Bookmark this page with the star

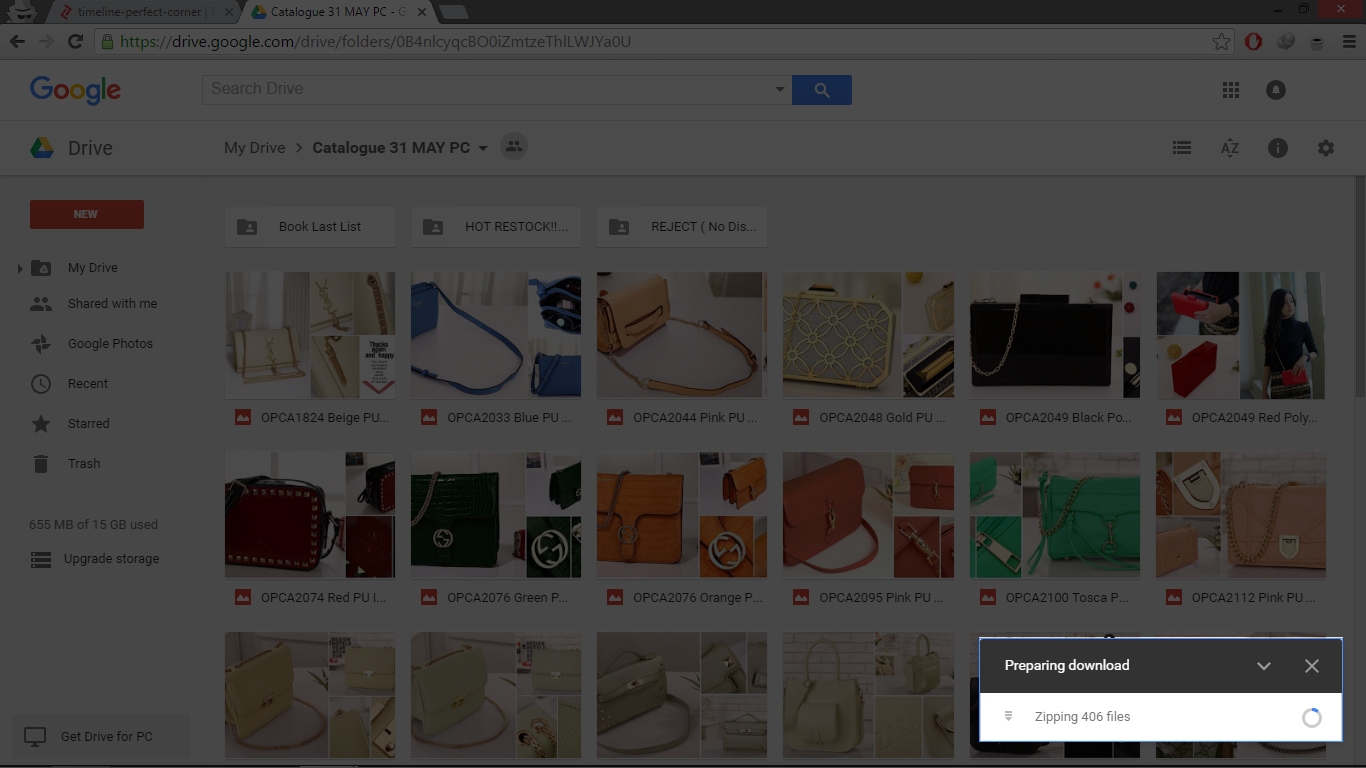click(1221, 42)
